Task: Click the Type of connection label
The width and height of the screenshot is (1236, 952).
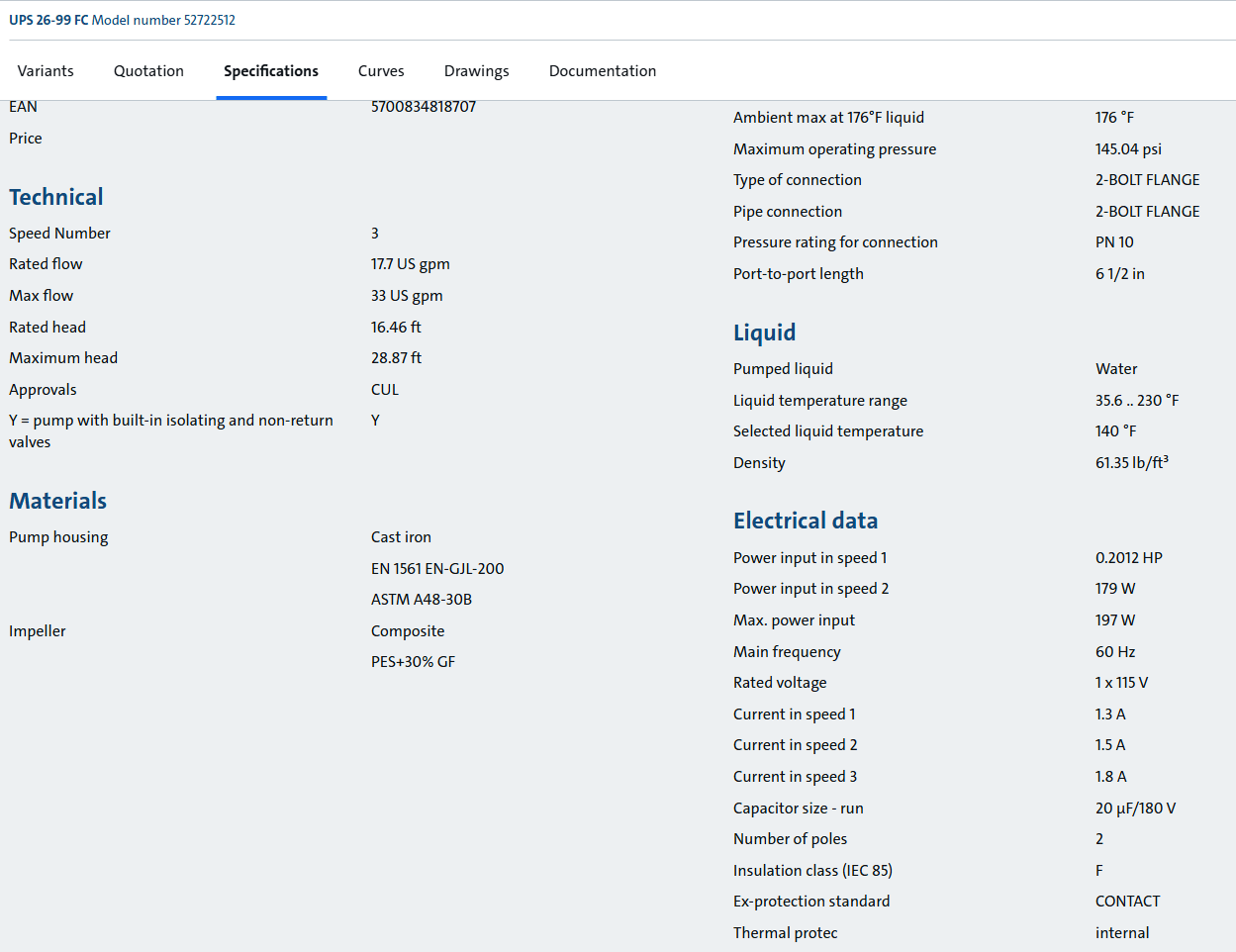Action: point(798,180)
